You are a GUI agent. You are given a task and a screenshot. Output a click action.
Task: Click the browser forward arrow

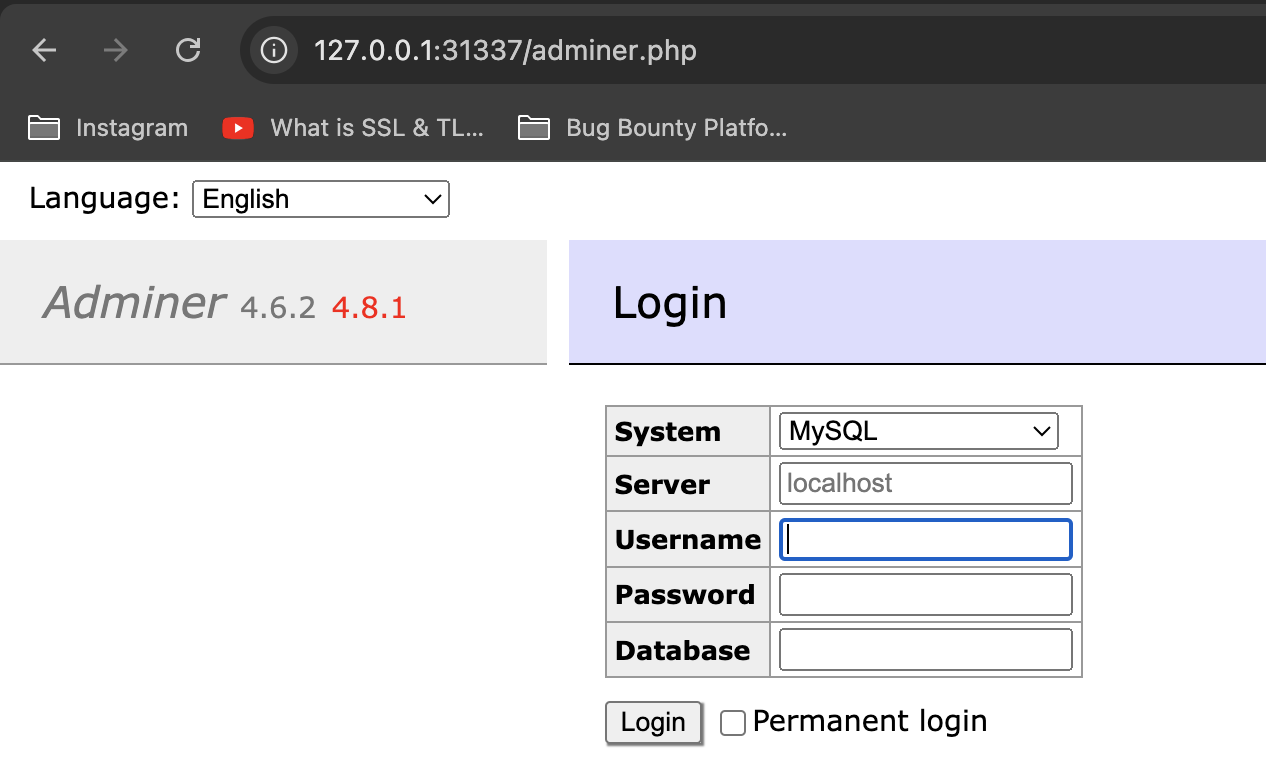pos(116,50)
